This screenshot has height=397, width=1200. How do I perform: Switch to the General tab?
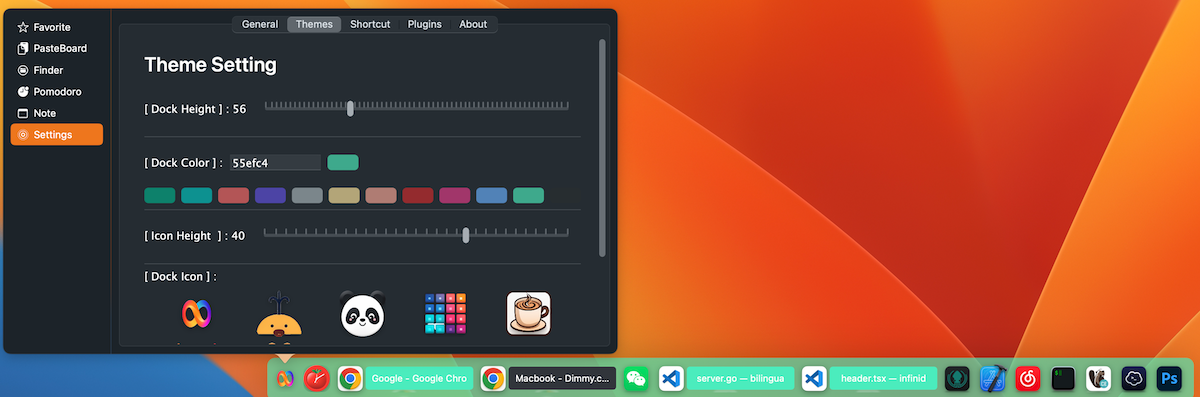coord(260,24)
